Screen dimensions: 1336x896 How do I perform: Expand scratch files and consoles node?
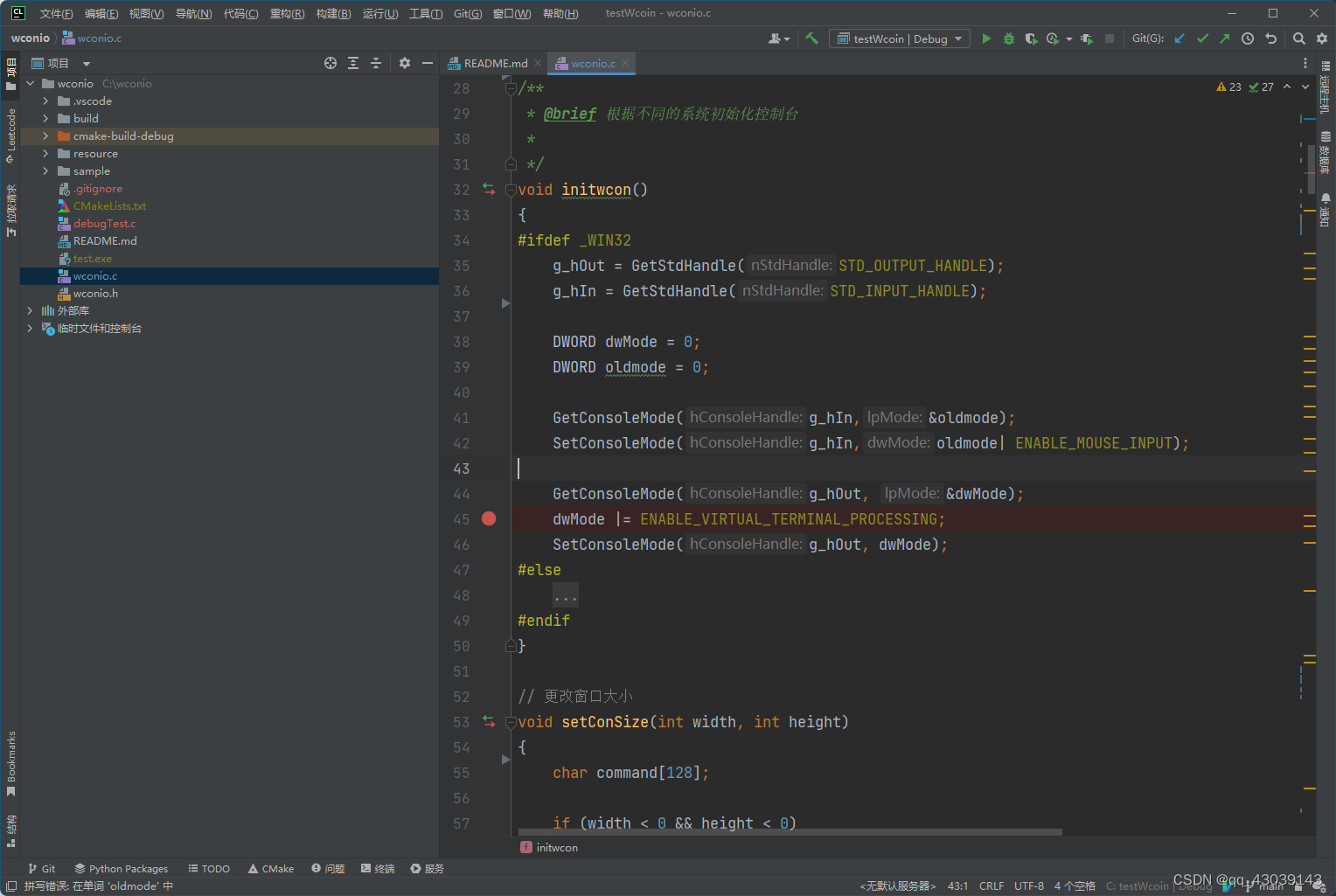coord(30,329)
